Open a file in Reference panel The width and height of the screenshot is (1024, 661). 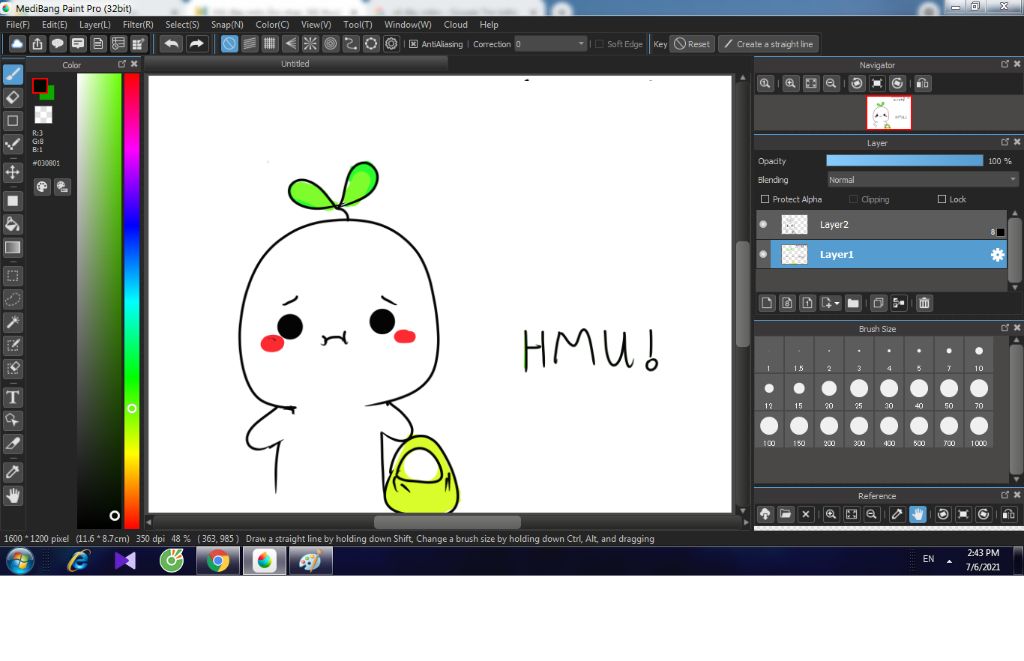coord(785,515)
